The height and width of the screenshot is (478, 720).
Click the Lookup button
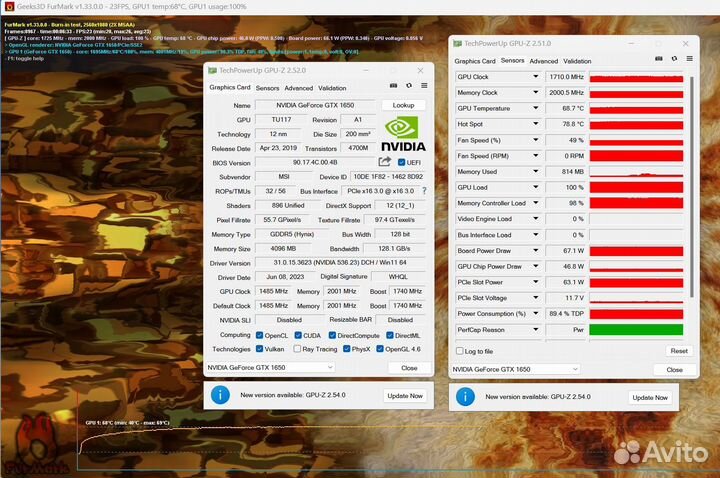(x=403, y=105)
